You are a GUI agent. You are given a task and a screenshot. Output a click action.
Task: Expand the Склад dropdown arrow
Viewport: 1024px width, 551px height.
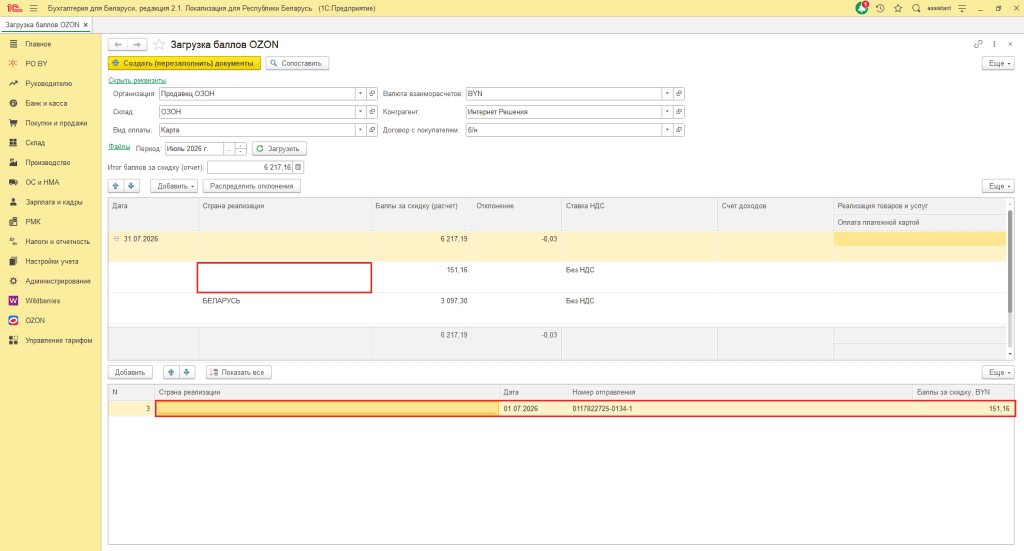360,112
